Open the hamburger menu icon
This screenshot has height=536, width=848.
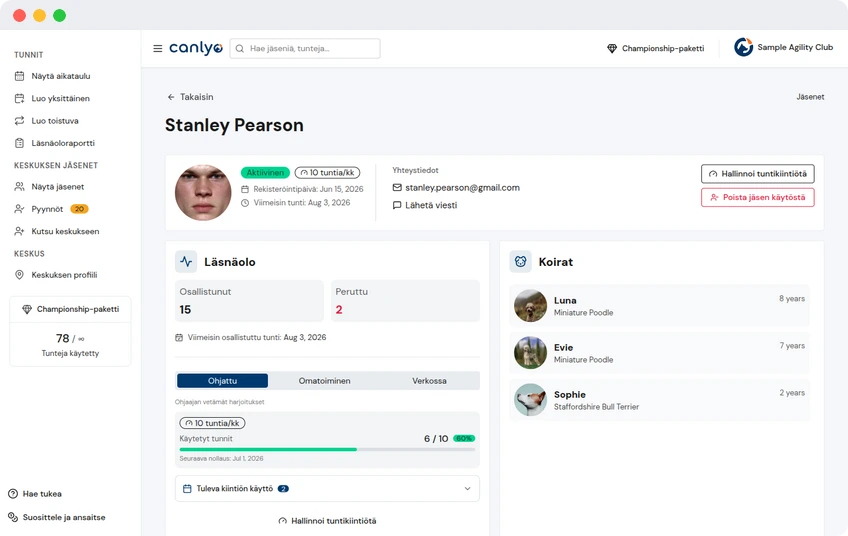click(157, 49)
